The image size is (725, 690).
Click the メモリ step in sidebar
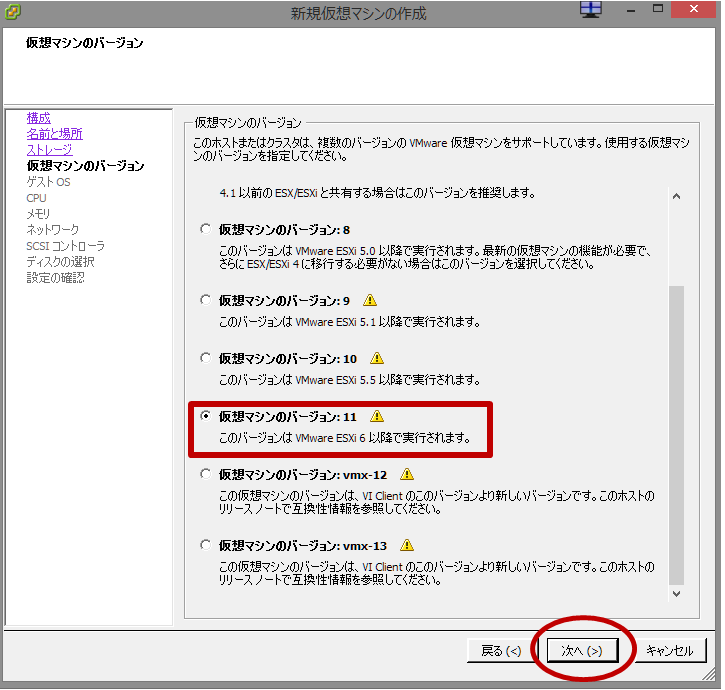[x=38, y=214]
